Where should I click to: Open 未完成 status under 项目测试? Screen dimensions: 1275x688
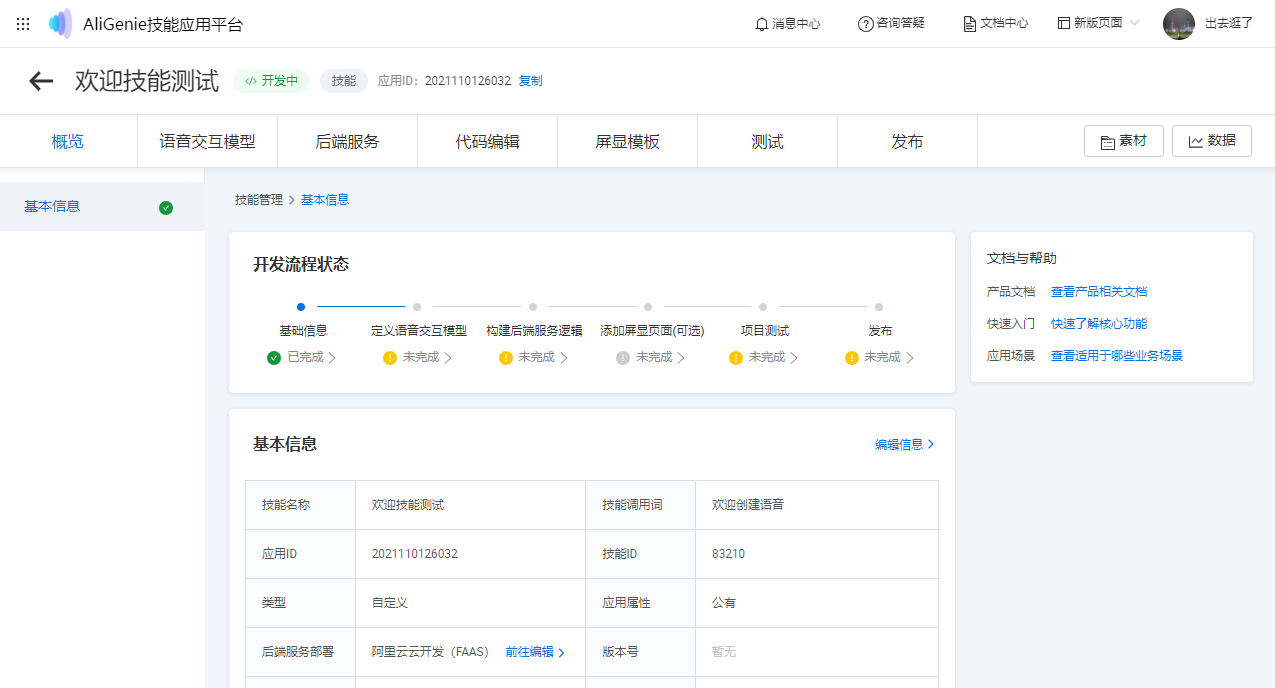tap(764, 357)
